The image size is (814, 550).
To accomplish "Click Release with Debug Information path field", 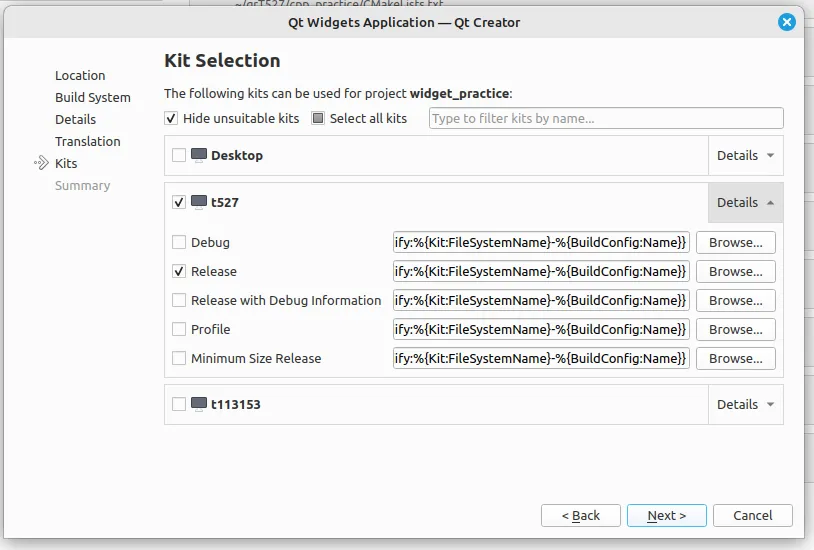I will pos(541,300).
